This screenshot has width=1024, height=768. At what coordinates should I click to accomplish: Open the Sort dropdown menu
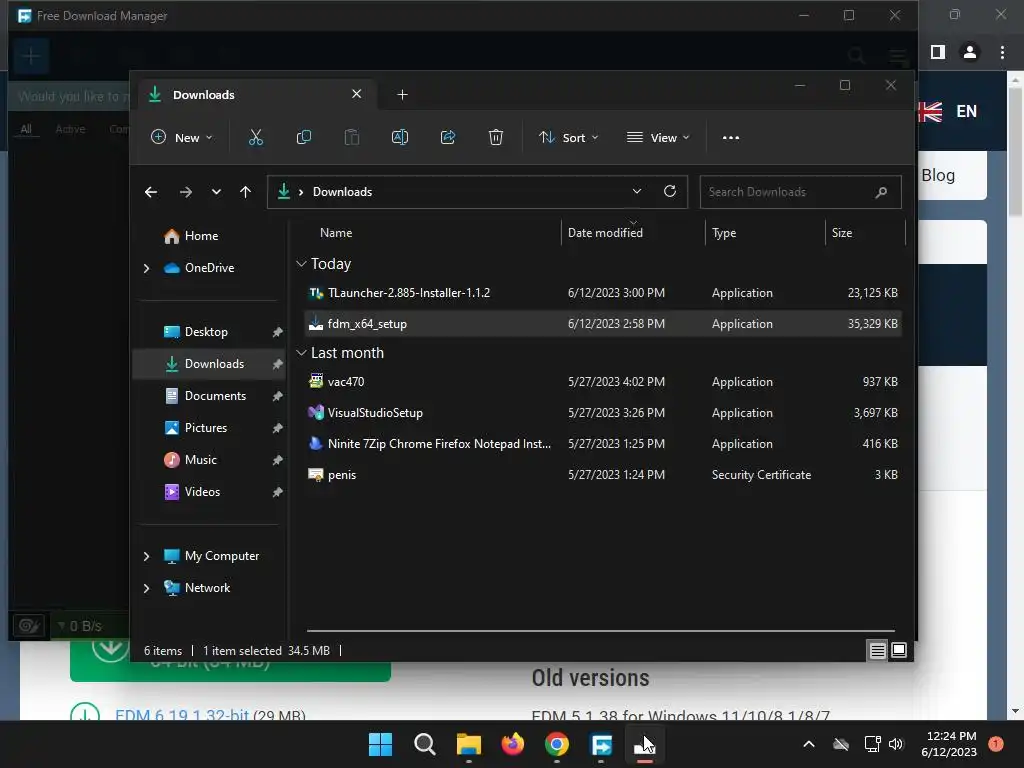click(x=568, y=138)
